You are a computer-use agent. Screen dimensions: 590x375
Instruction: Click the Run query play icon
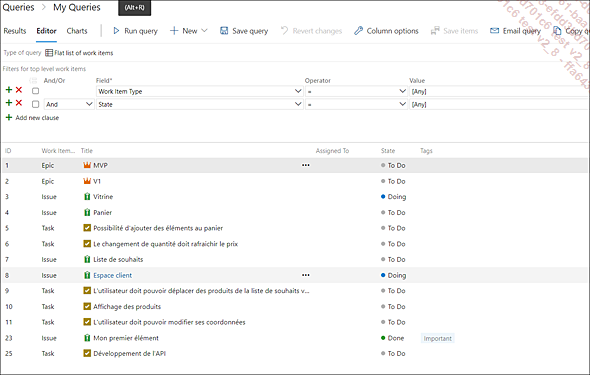pyautogui.click(x=116, y=31)
